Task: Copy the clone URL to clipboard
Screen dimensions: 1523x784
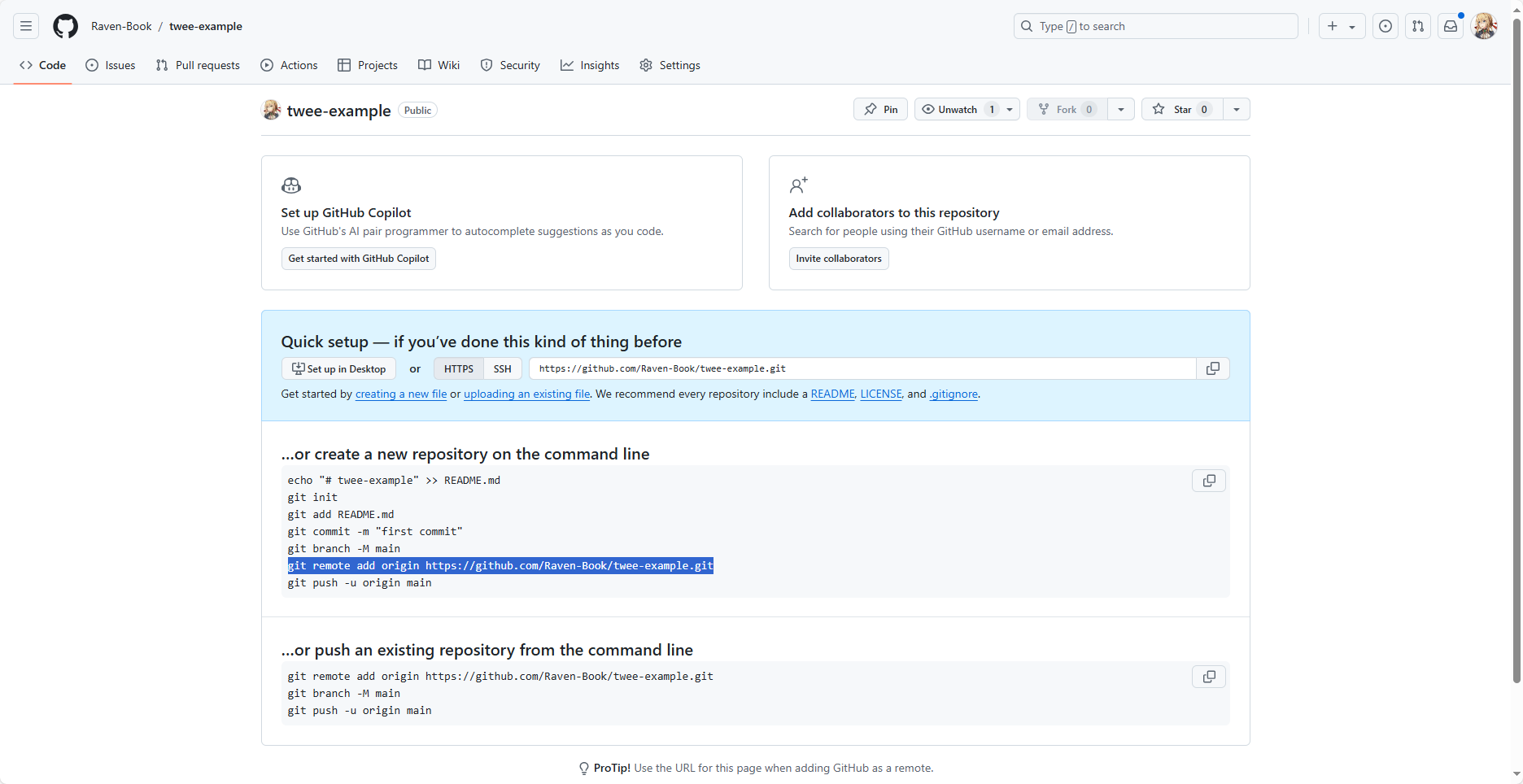Action: [1213, 368]
